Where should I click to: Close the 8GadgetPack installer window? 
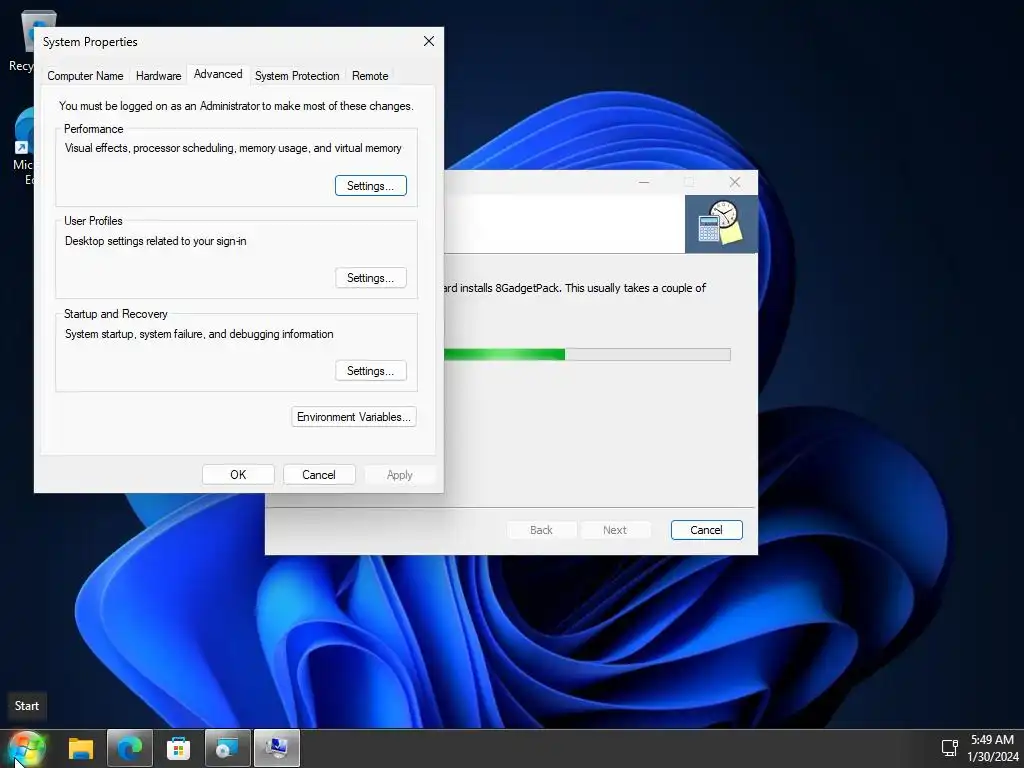735,182
